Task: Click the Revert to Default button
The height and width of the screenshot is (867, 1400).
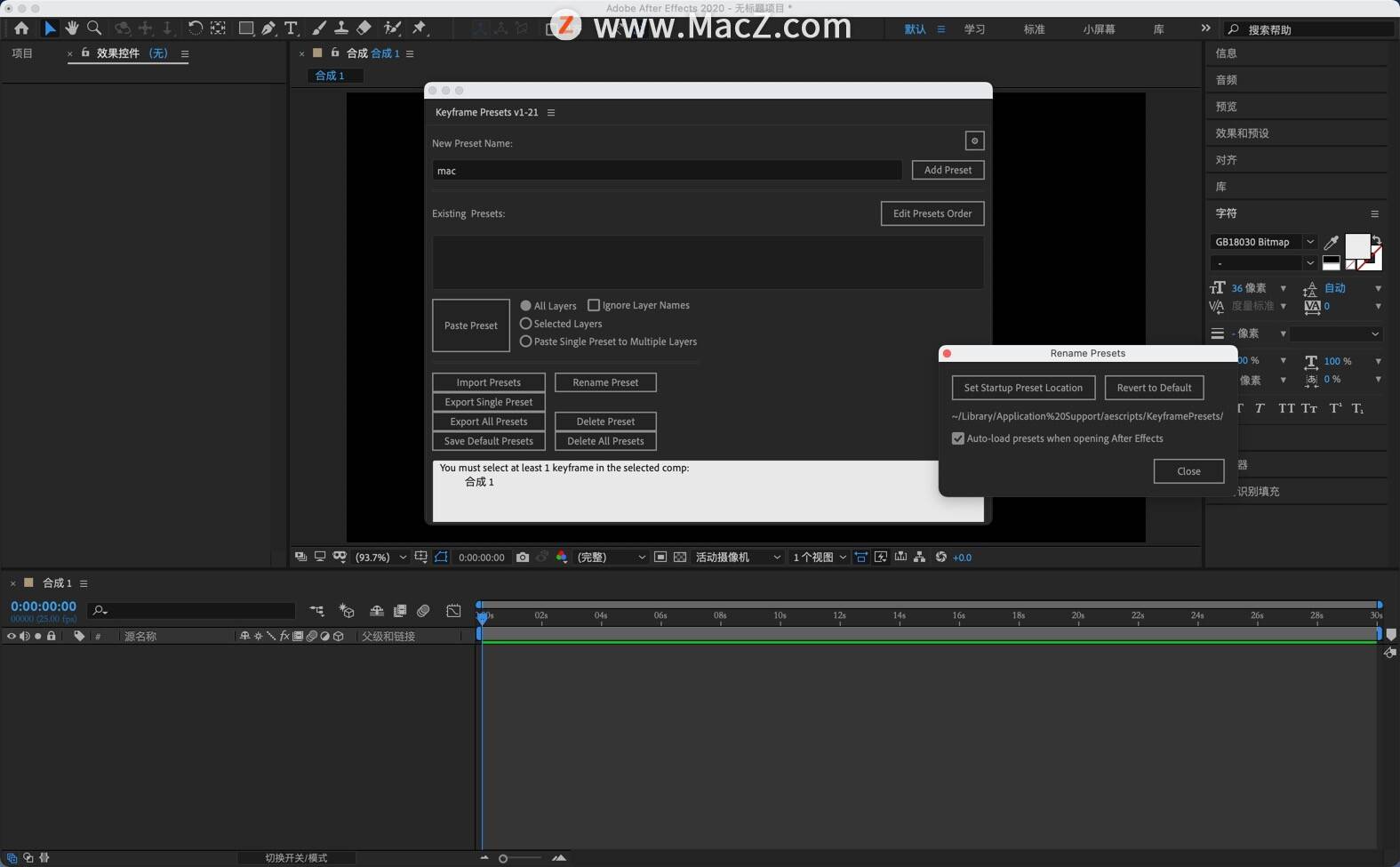Action: click(x=1154, y=388)
